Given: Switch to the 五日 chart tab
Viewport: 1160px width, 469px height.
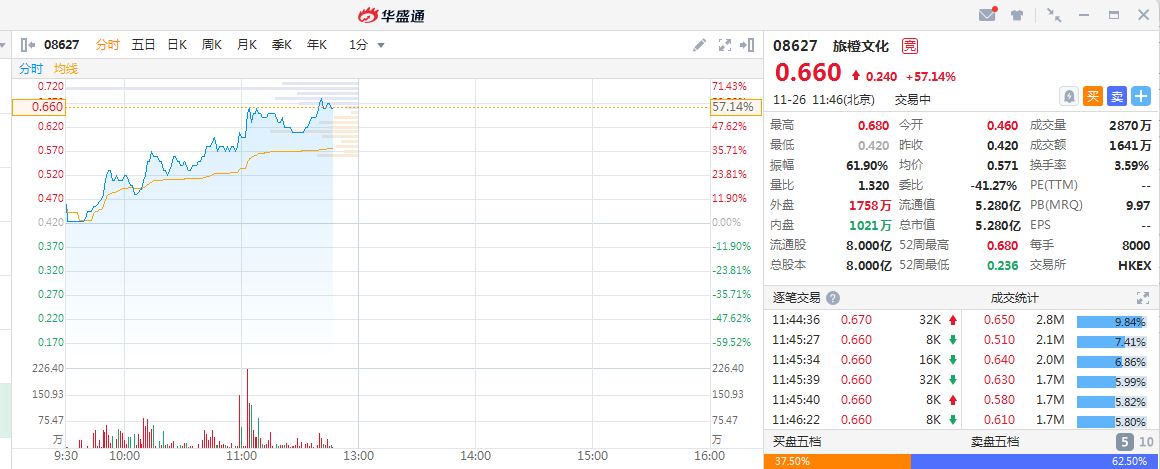Looking at the screenshot, I should [143, 45].
